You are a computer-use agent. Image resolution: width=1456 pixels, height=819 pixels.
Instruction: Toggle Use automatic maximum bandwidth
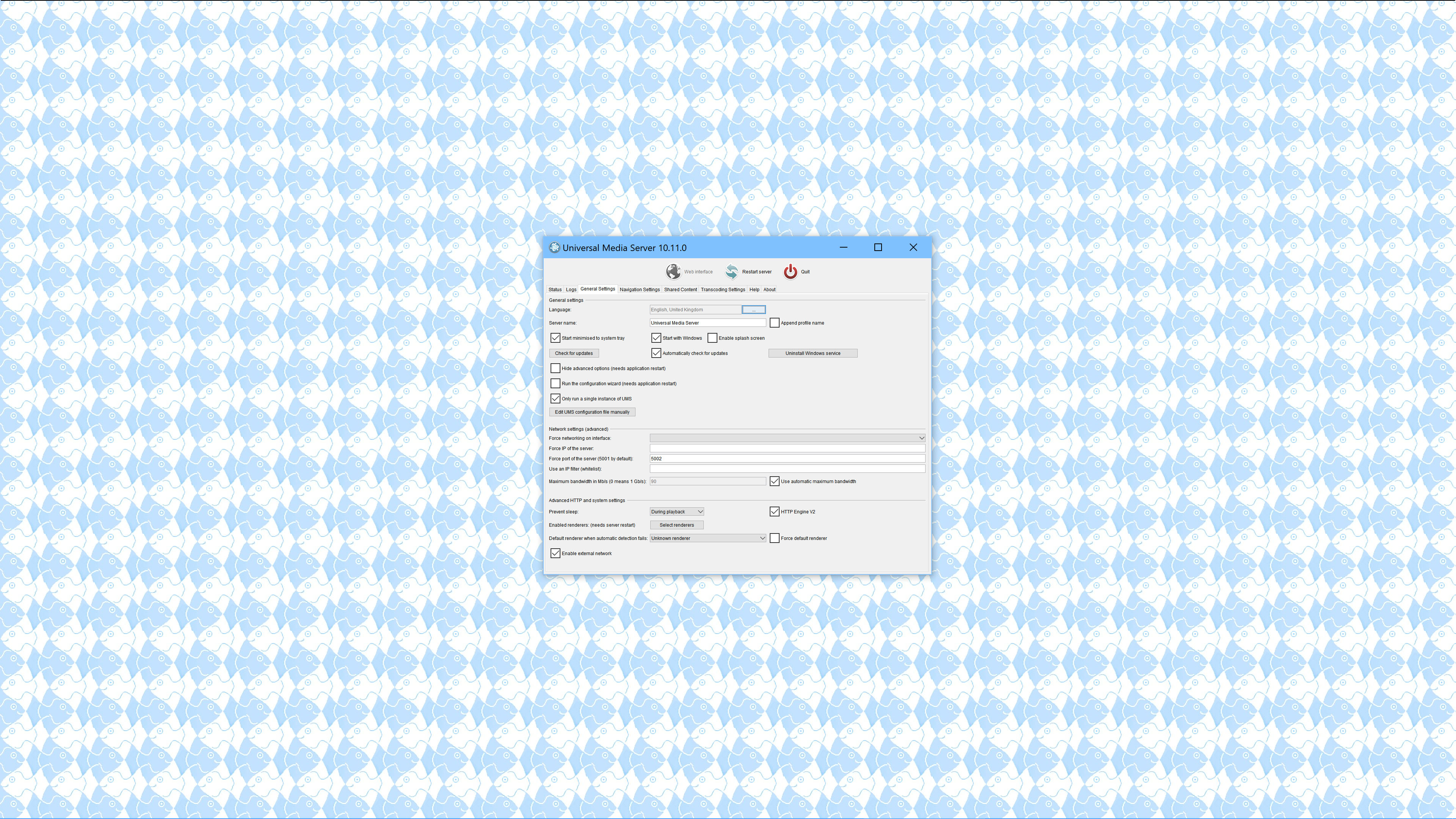[774, 482]
